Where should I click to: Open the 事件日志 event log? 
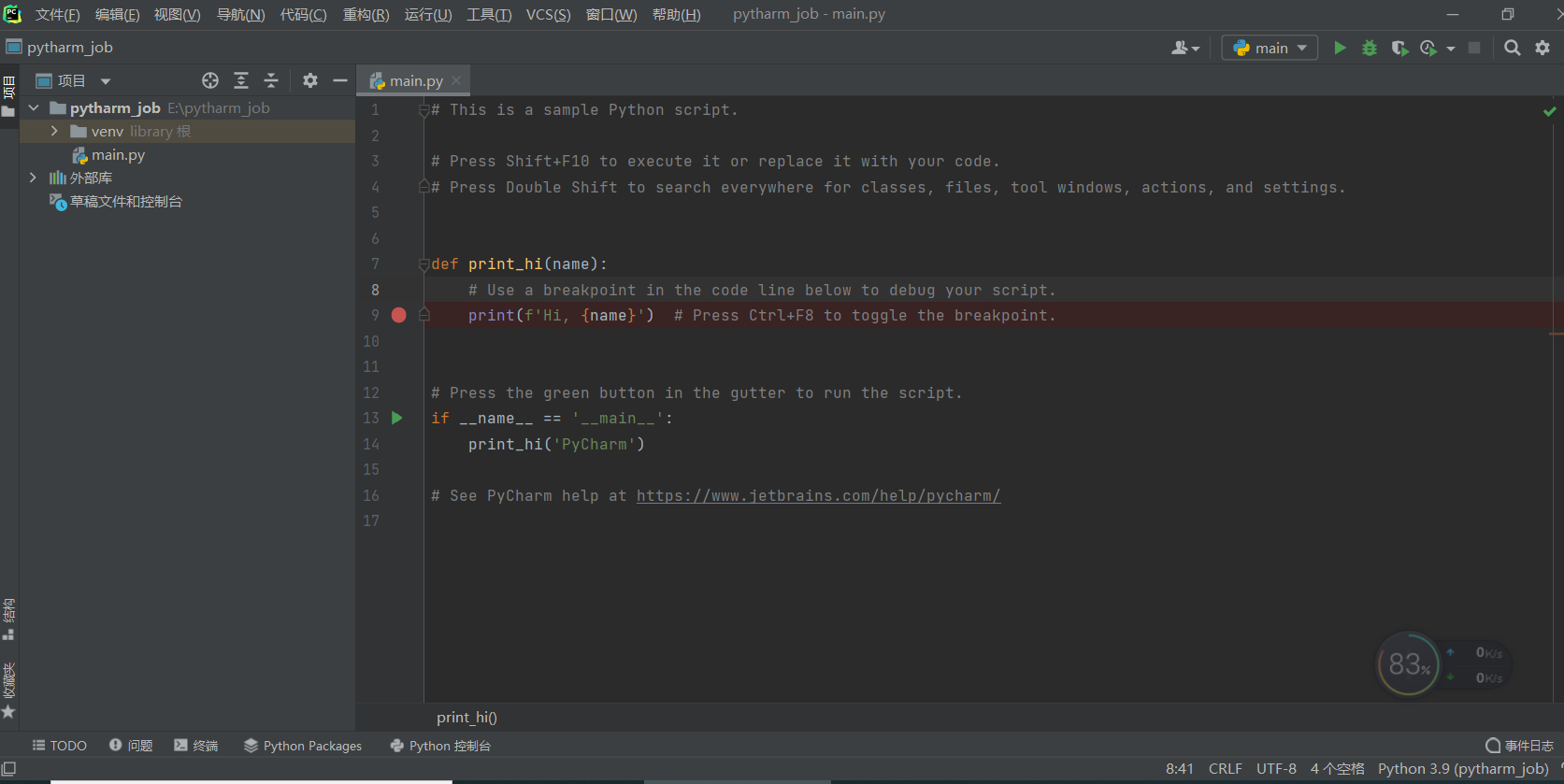coord(1519,745)
